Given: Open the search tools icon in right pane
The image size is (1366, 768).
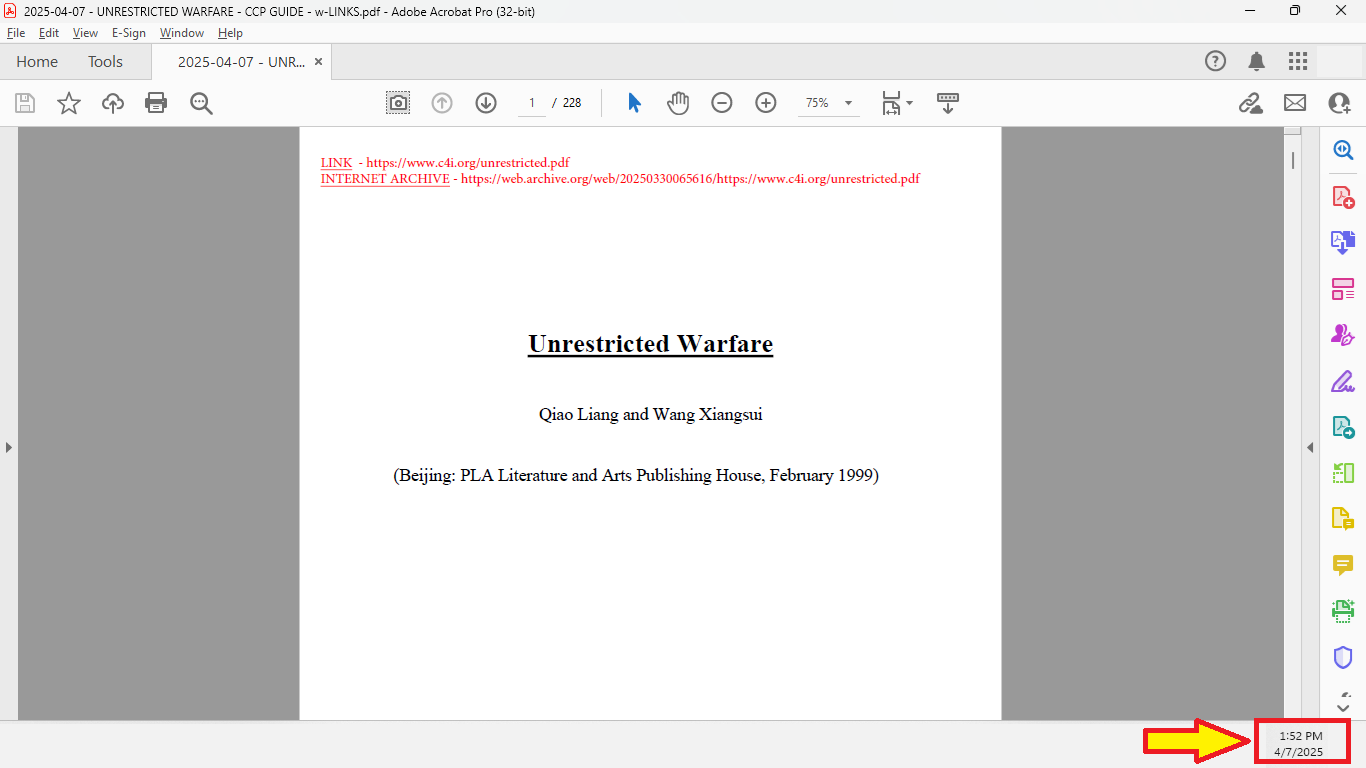Looking at the screenshot, I should pyautogui.click(x=1343, y=150).
